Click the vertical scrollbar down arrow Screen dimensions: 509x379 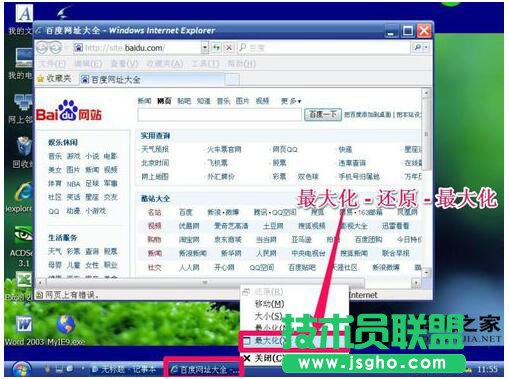(426, 272)
